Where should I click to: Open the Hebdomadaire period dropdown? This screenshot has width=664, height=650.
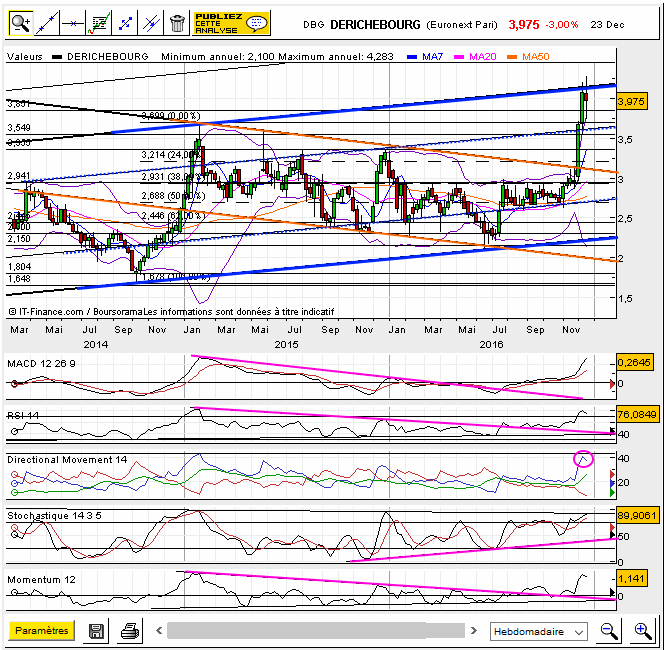539,631
